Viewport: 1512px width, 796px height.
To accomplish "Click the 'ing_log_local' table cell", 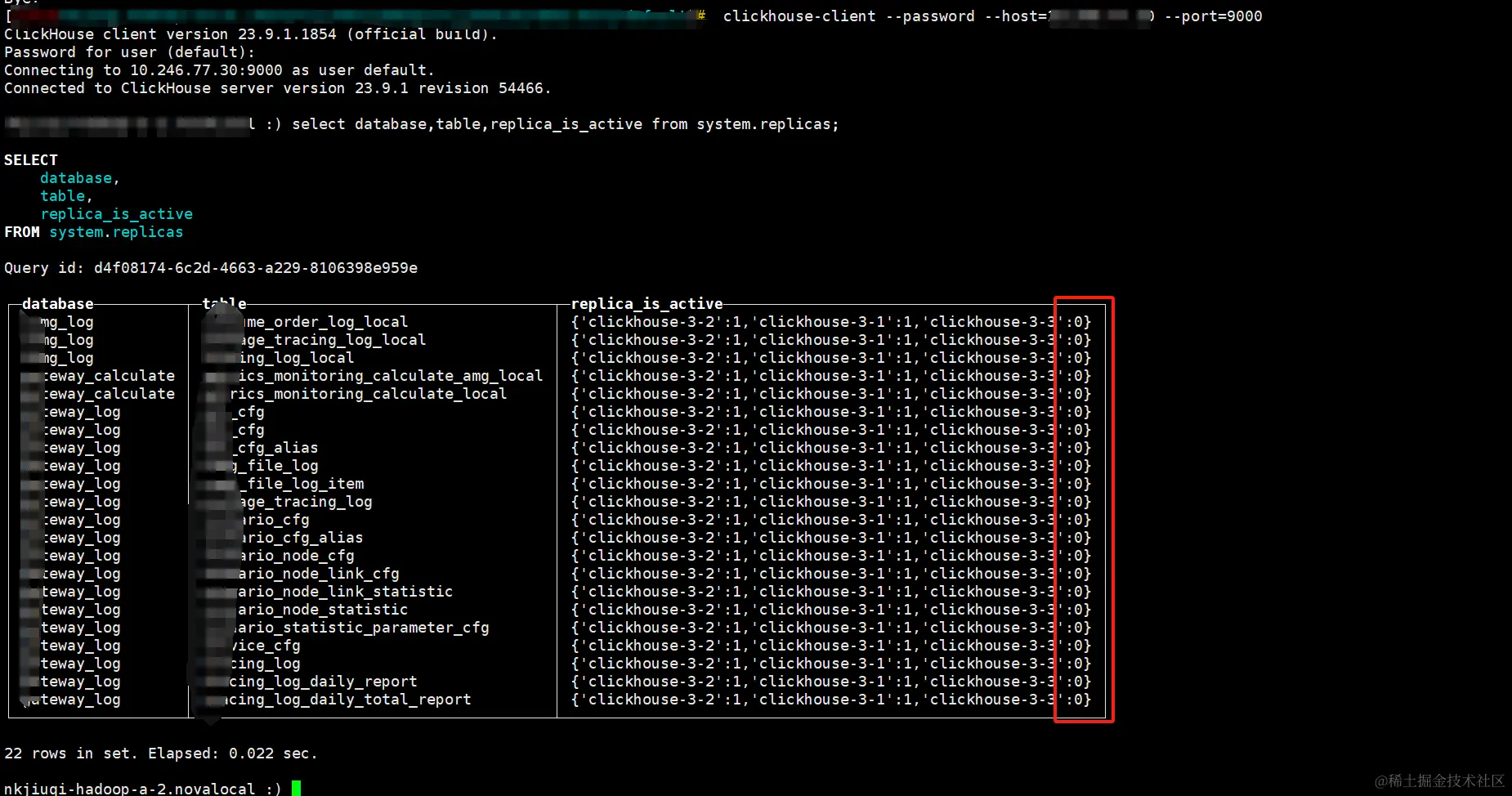I will [x=296, y=358].
